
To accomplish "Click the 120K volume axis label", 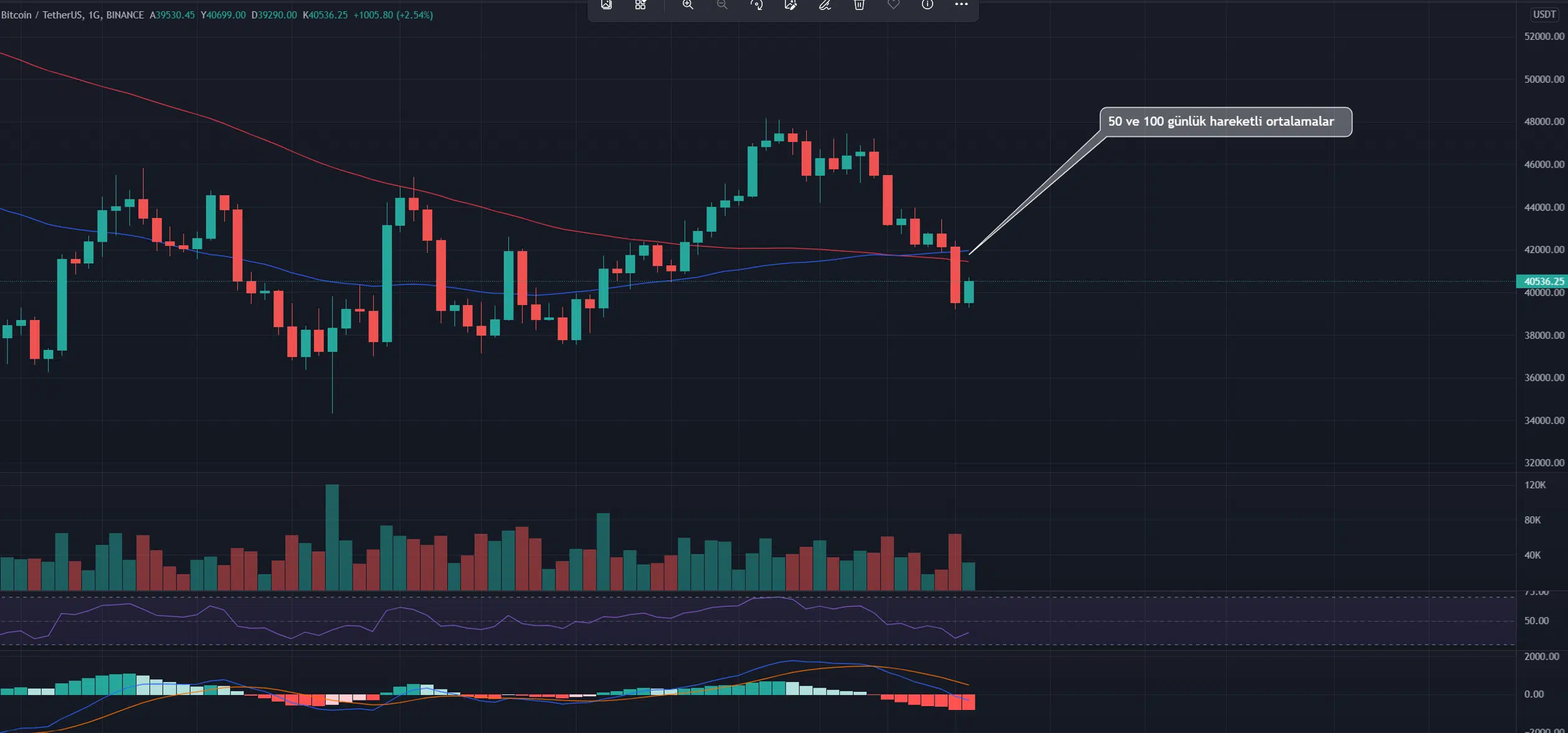I will click(x=1535, y=485).
